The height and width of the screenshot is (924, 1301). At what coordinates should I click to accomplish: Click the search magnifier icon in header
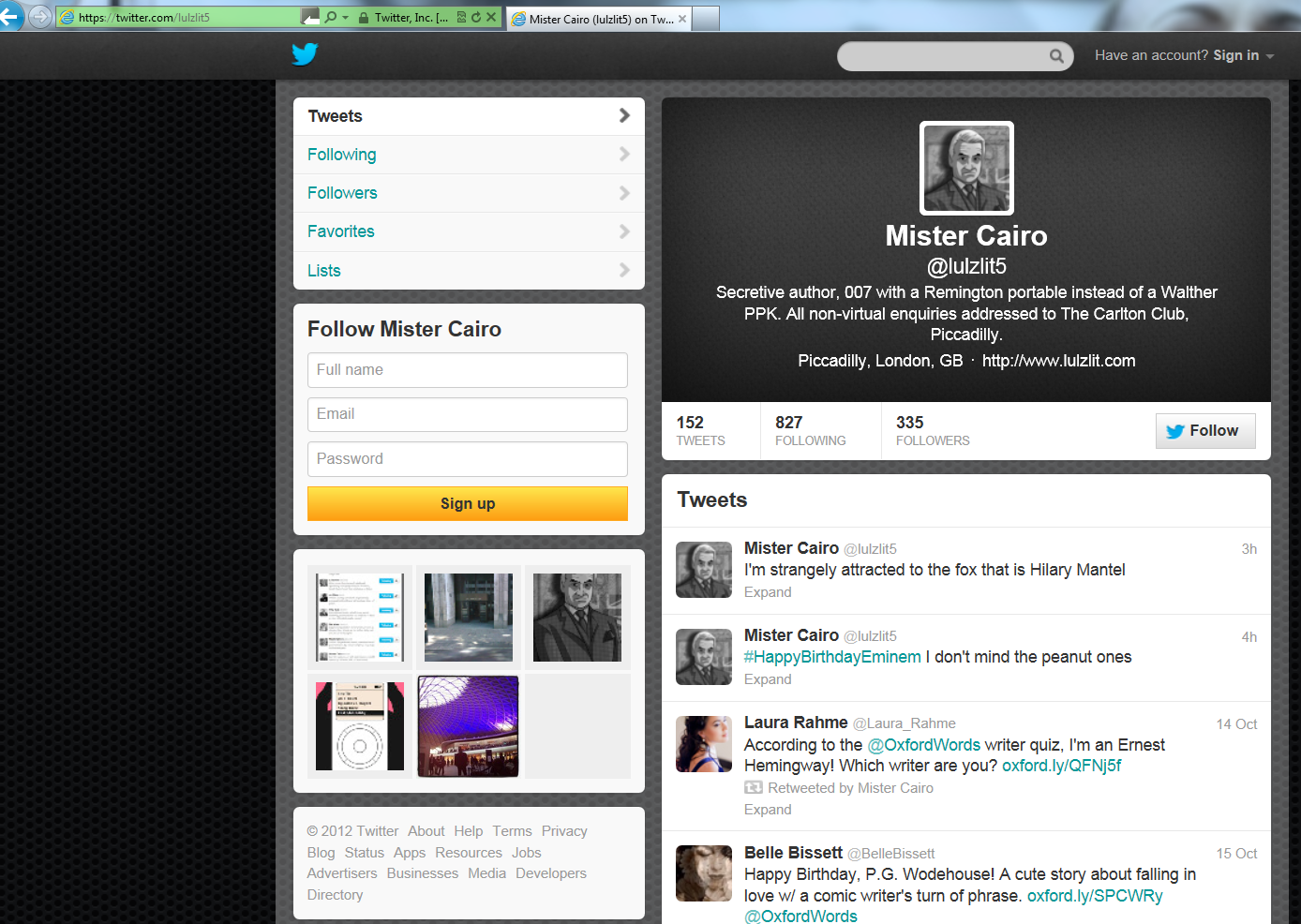[1056, 56]
